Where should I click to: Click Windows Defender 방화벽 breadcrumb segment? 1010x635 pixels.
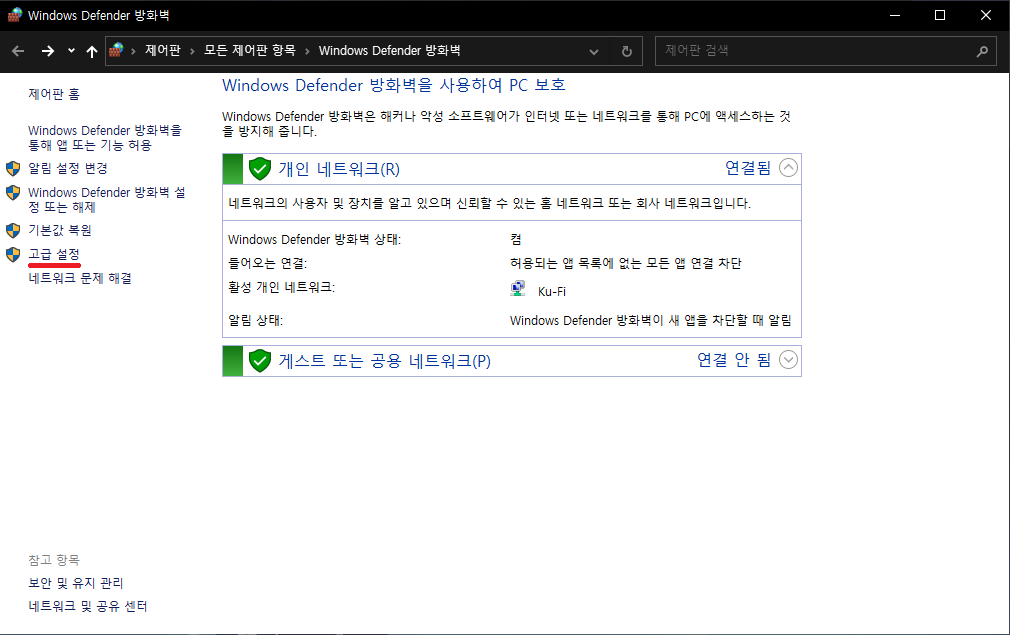pos(389,50)
